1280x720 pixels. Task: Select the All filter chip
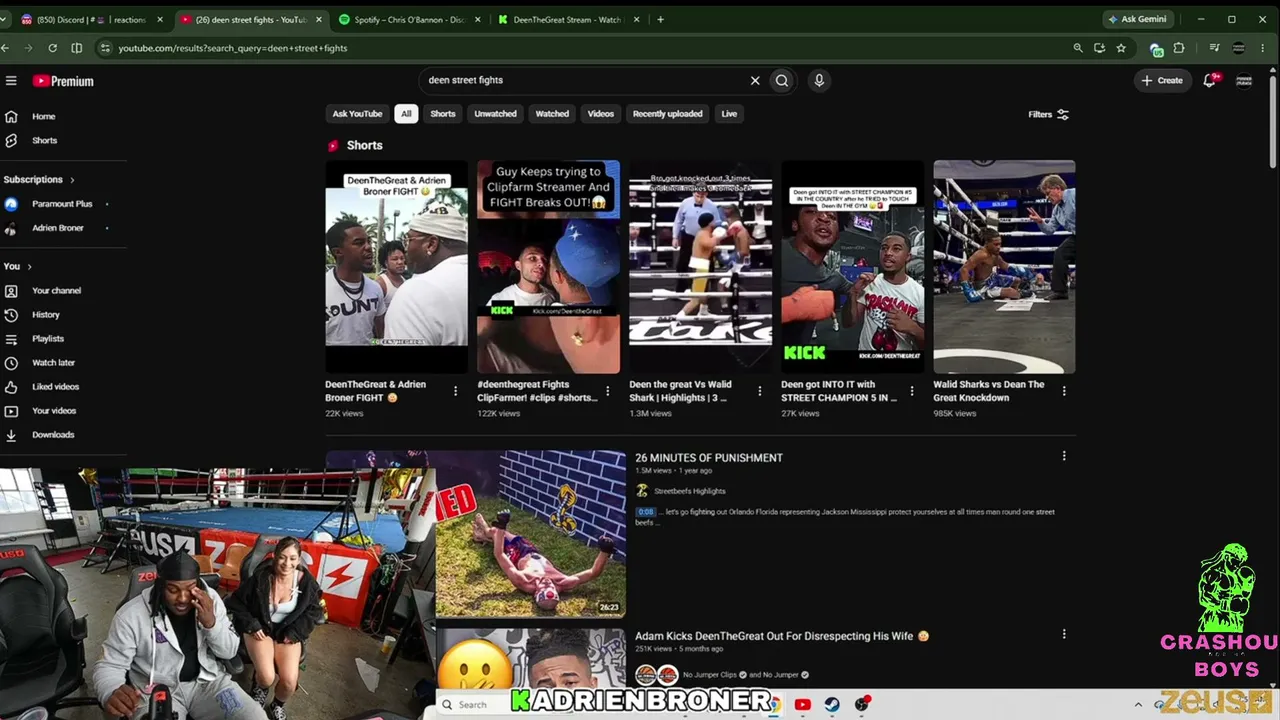pyautogui.click(x=406, y=114)
